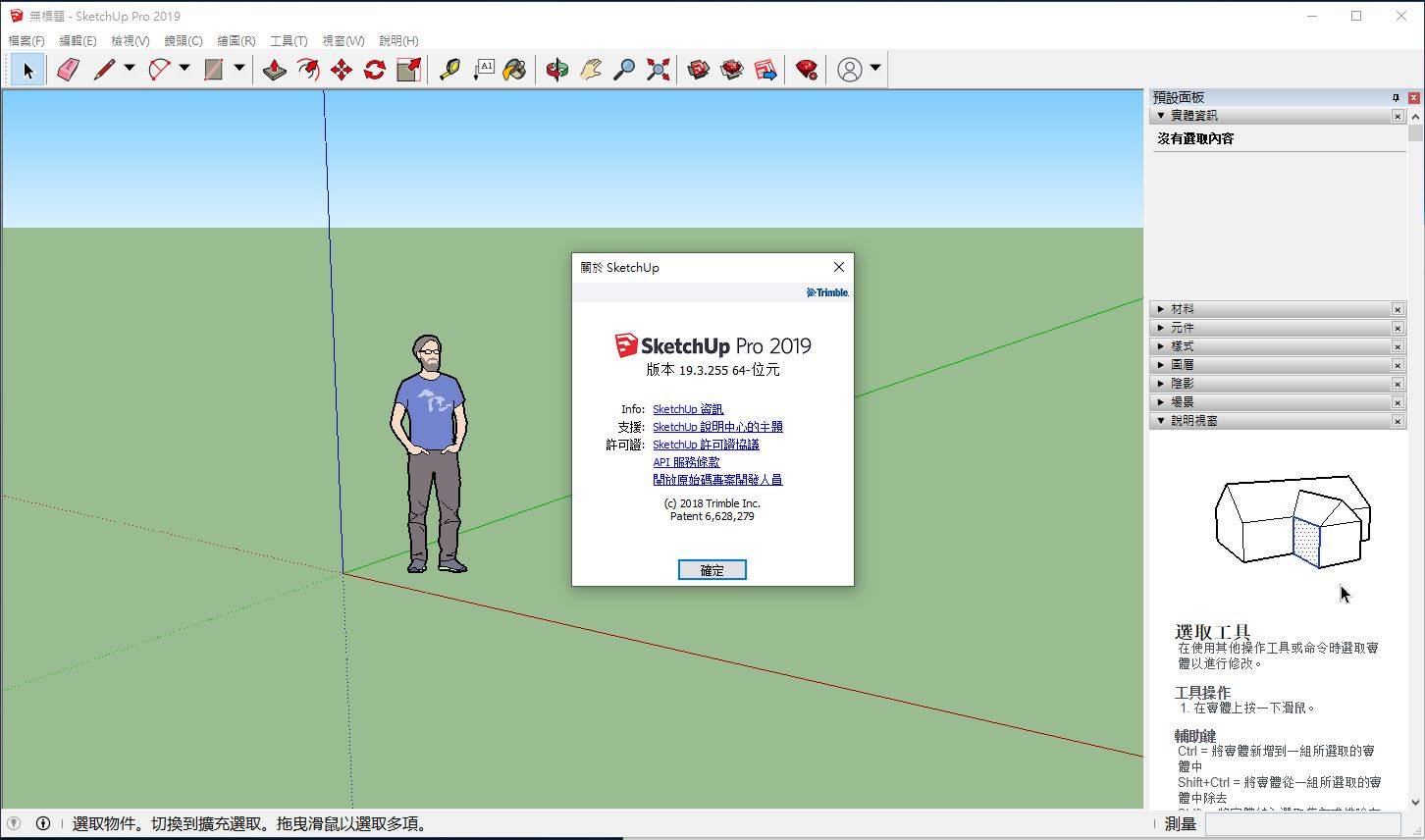Click the user account sign-in icon
Screen dimensions: 1425x840
(x=850, y=70)
